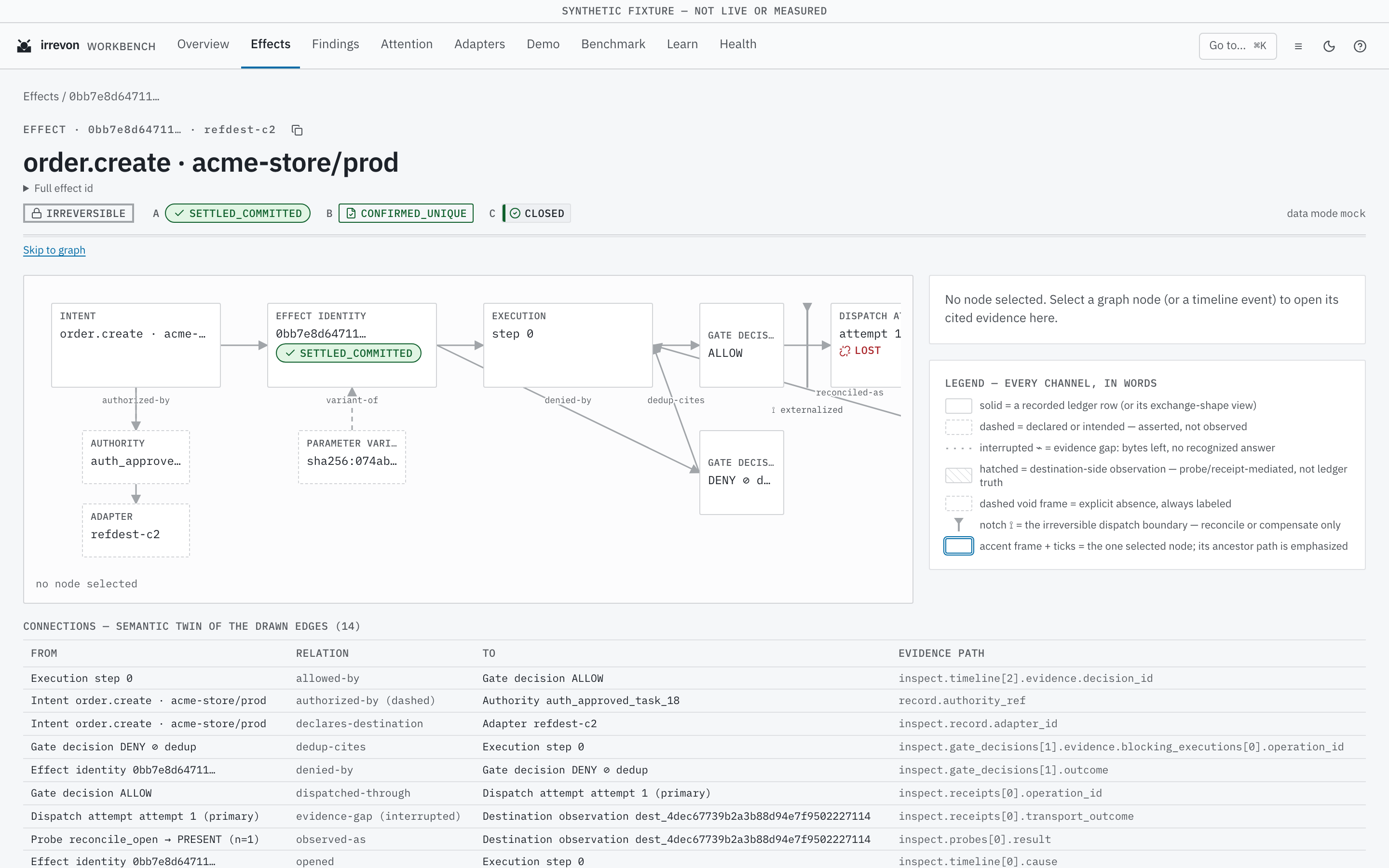This screenshot has width=1389, height=868.
Task: Click the "denied-by" edge label in graph
Action: point(568,400)
